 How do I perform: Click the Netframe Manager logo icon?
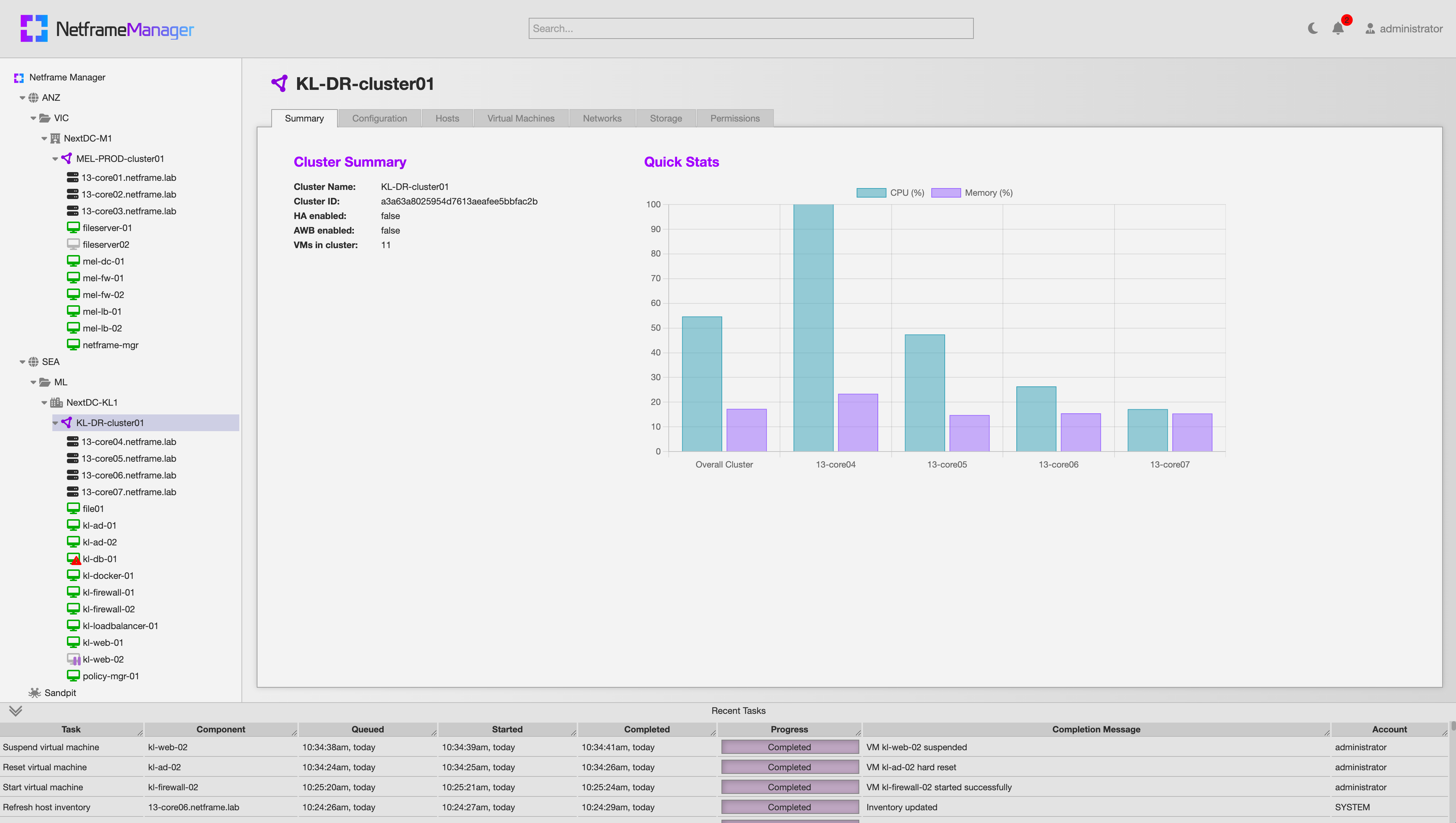click(34, 28)
